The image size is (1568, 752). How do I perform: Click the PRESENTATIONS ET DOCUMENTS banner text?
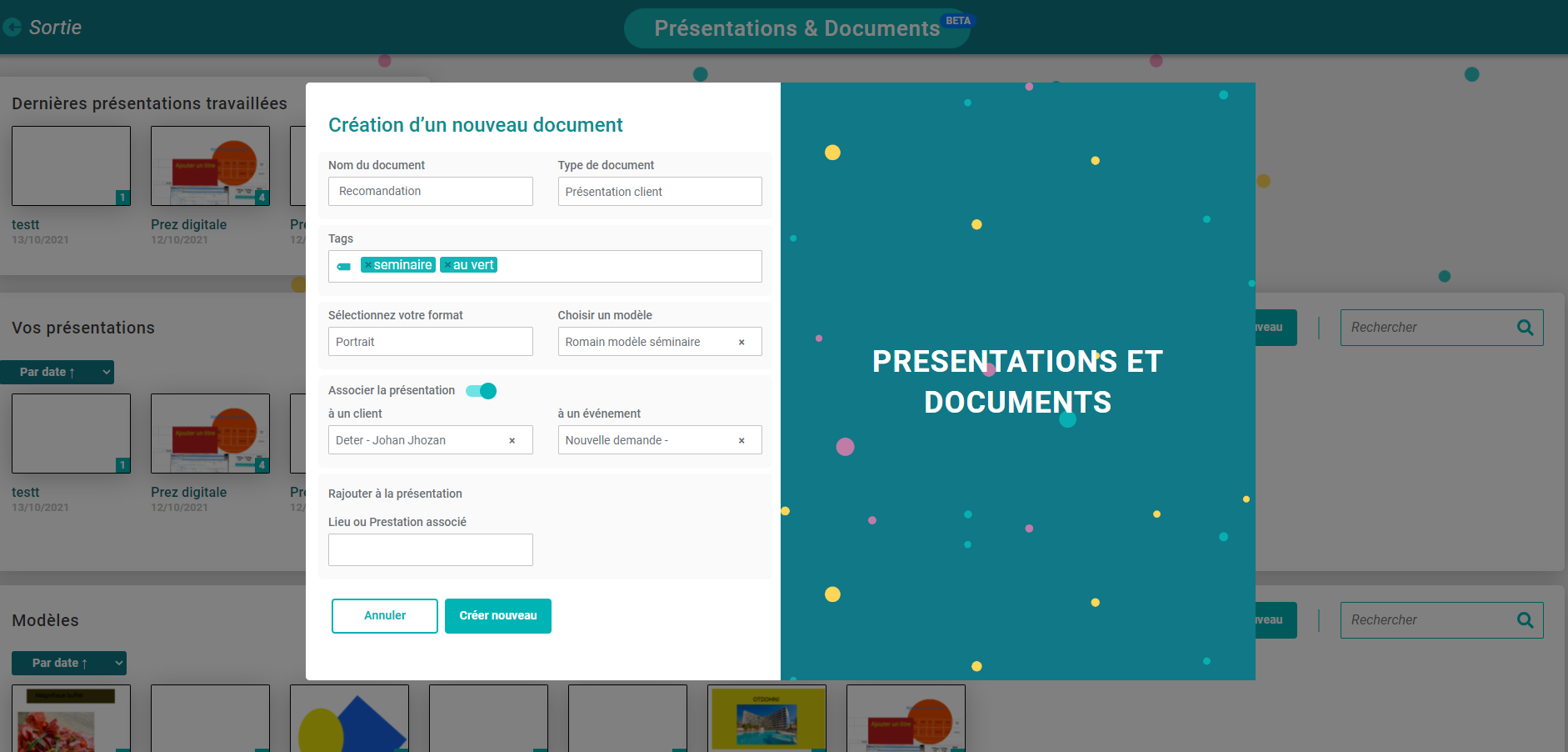tap(1017, 382)
